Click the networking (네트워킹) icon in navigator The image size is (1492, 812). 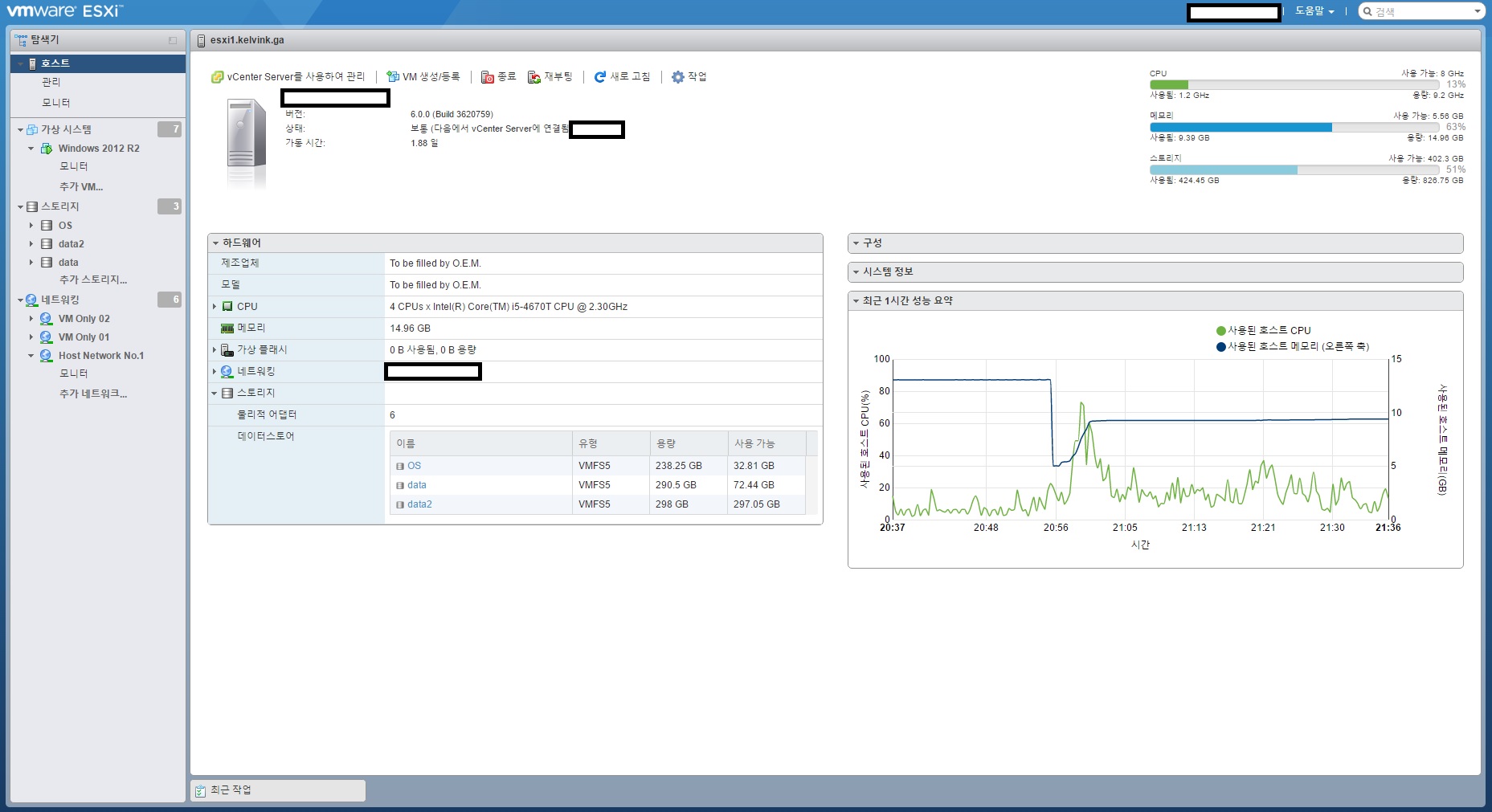click(31, 300)
